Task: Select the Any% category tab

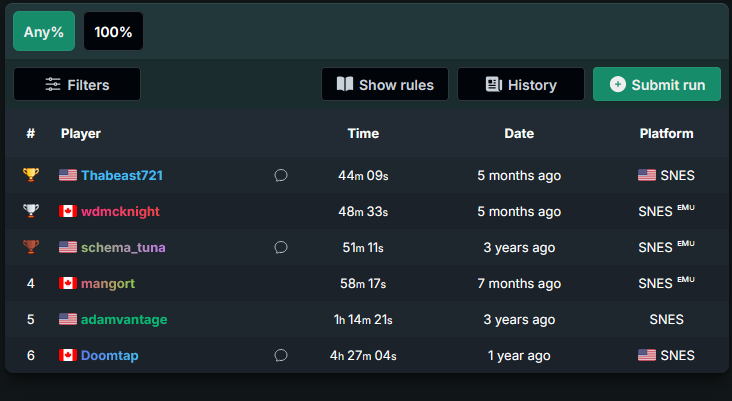Action: (44, 31)
